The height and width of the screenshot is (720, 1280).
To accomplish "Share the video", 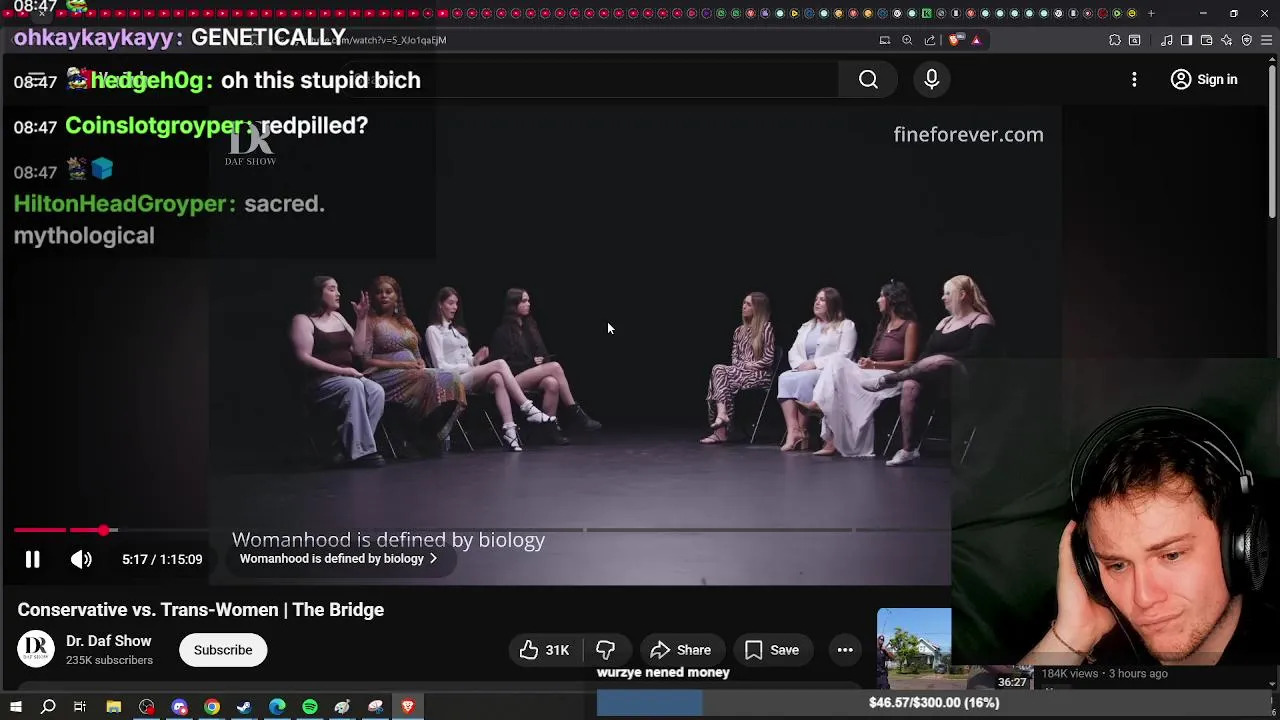I will pos(681,650).
